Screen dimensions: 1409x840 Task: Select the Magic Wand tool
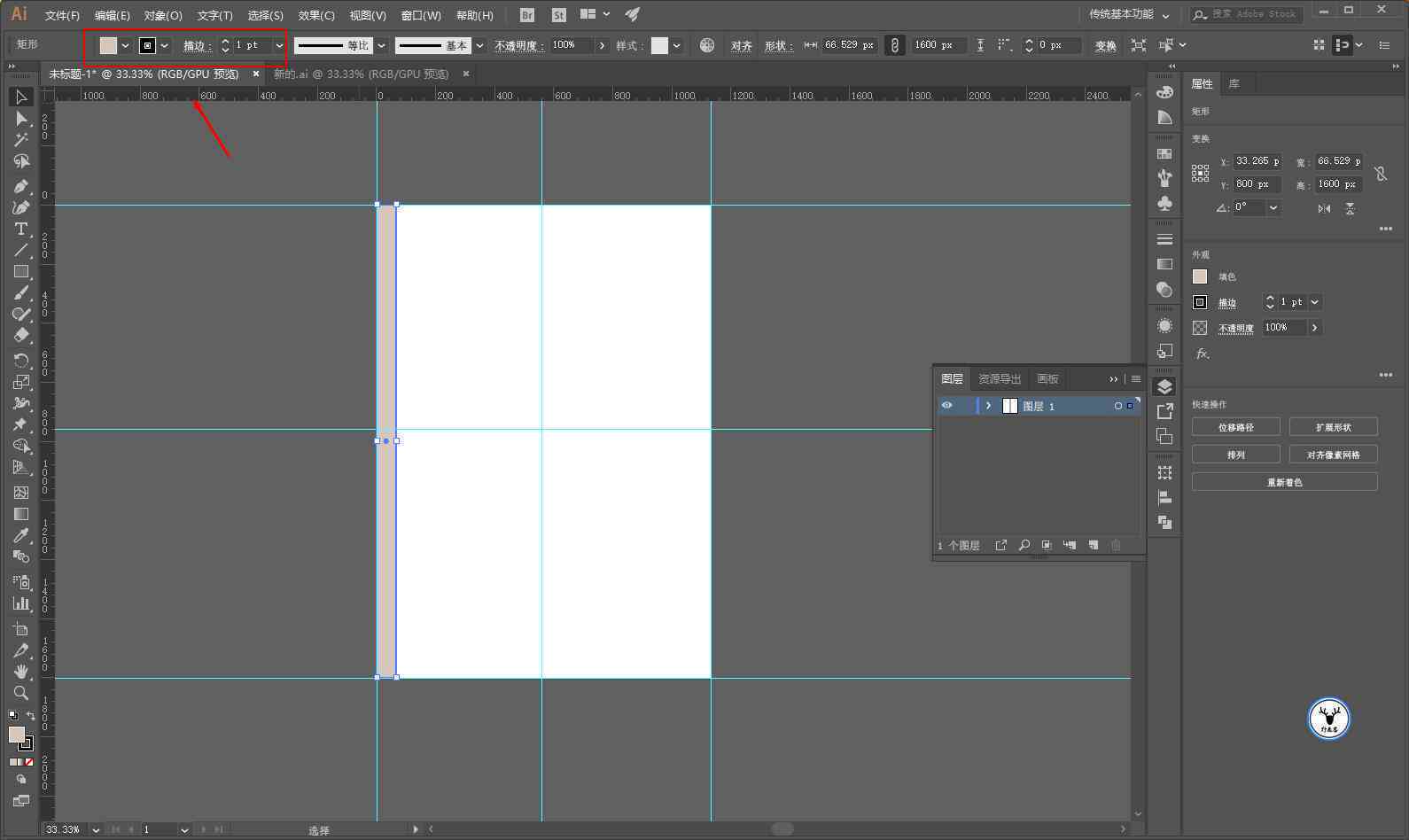21,140
